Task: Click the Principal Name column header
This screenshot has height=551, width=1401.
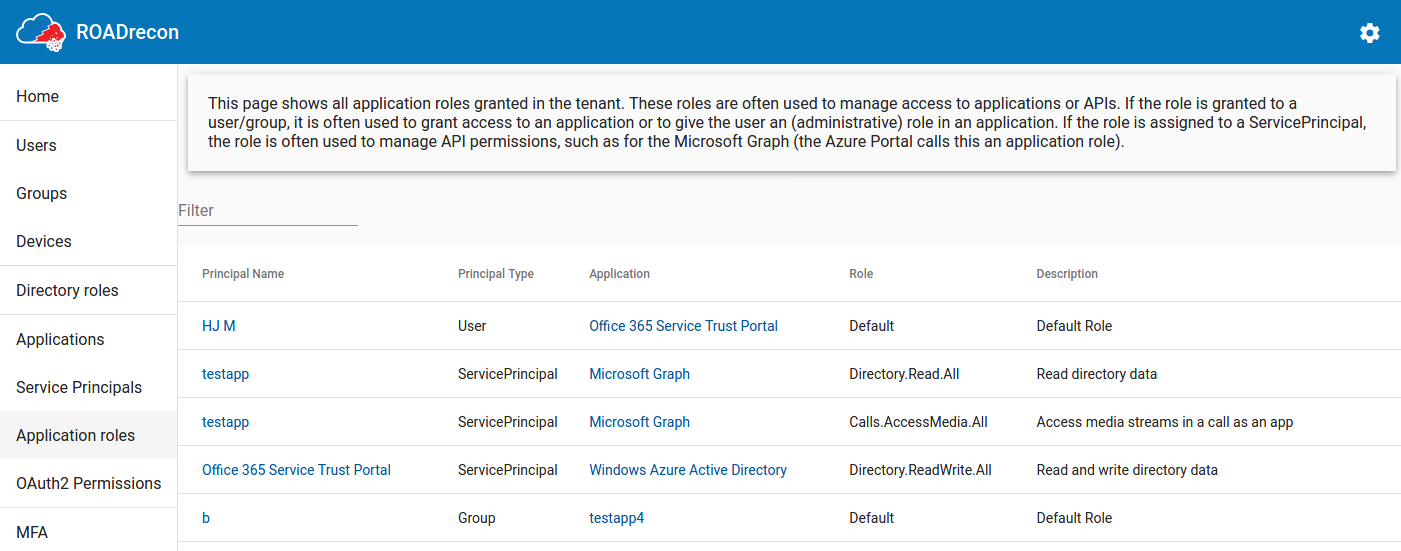Action: [x=243, y=274]
